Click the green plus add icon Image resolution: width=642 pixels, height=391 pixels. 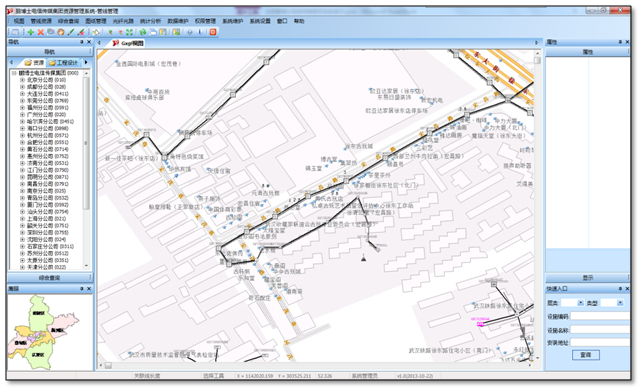click(31, 32)
